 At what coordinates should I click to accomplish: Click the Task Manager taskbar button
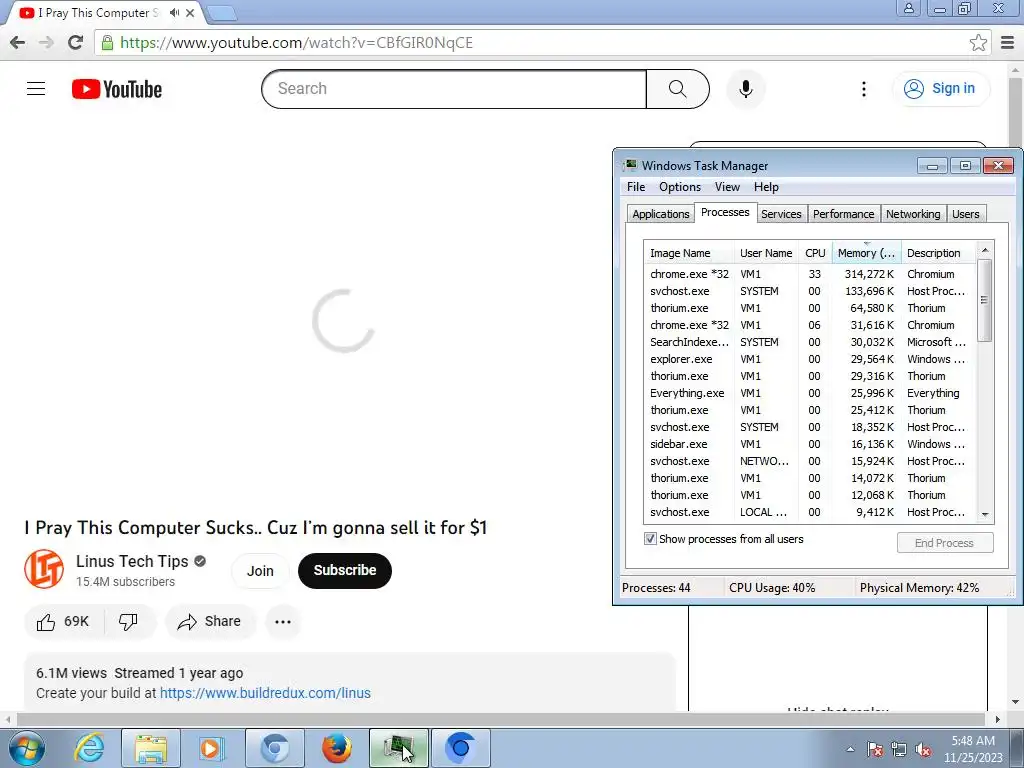pyautogui.click(x=399, y=748)
